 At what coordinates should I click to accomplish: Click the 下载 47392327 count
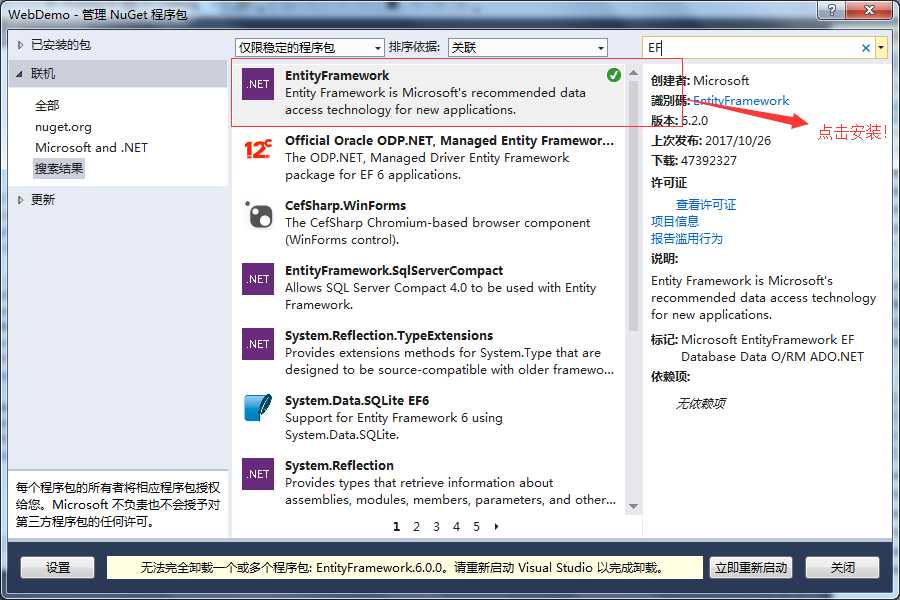pos(708,161)
